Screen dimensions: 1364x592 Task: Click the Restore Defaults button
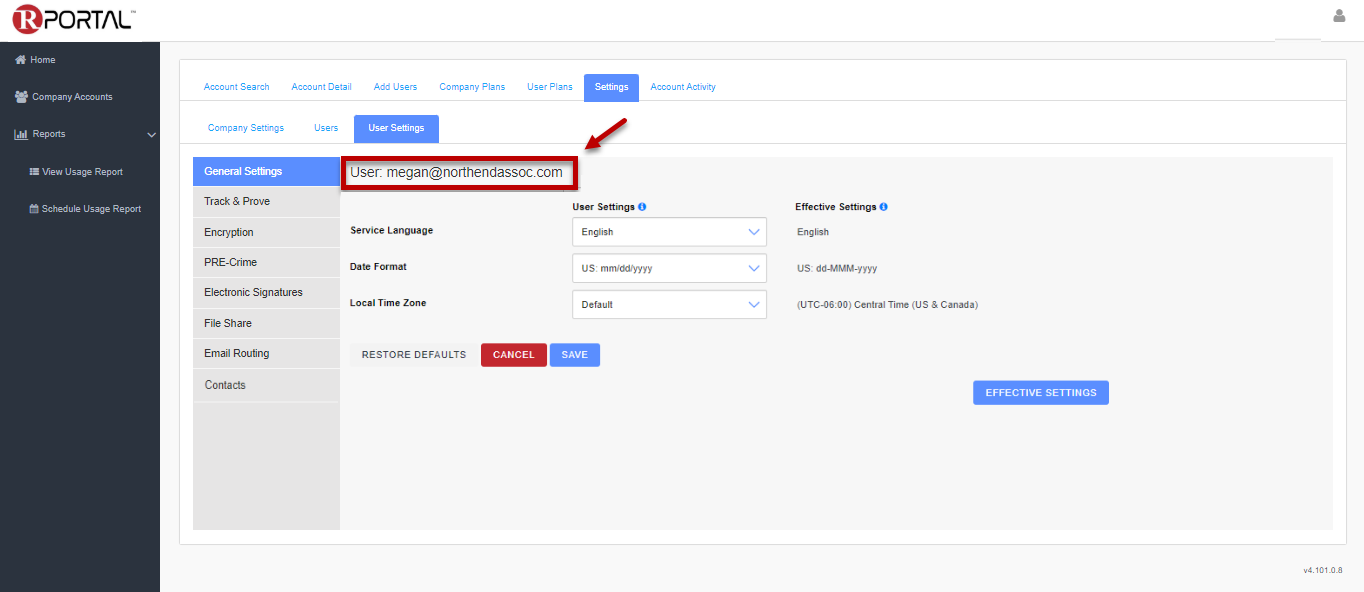(x=414, y=355)
